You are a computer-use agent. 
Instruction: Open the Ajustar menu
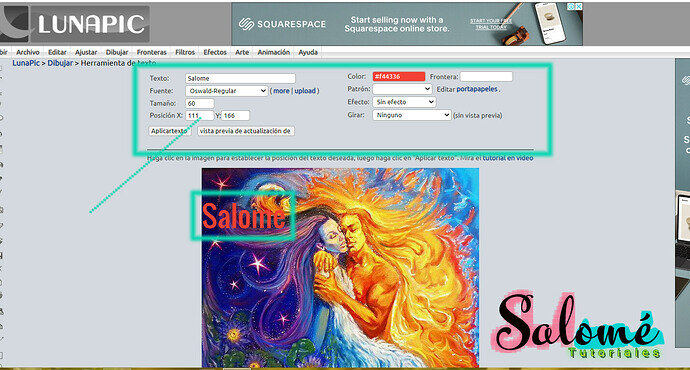click(86, 52)
